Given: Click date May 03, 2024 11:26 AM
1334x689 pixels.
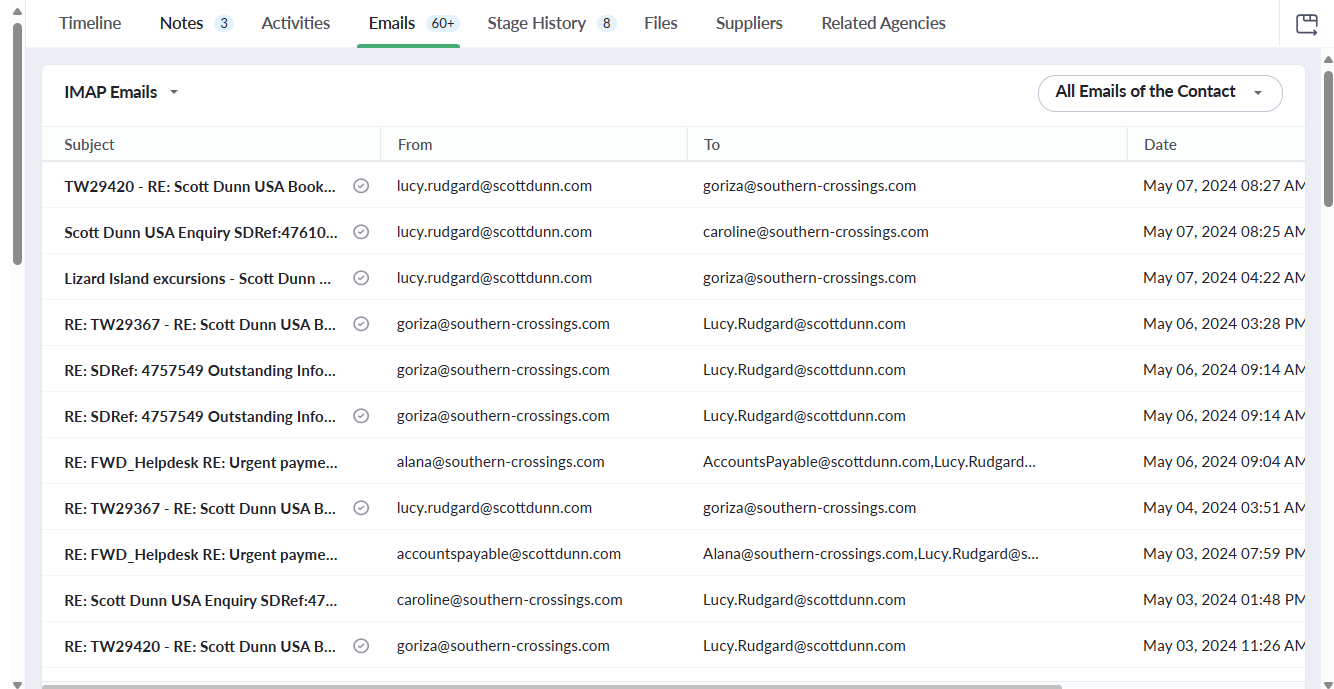Looking at the screenshot, I should click(x=1224, y=646).
